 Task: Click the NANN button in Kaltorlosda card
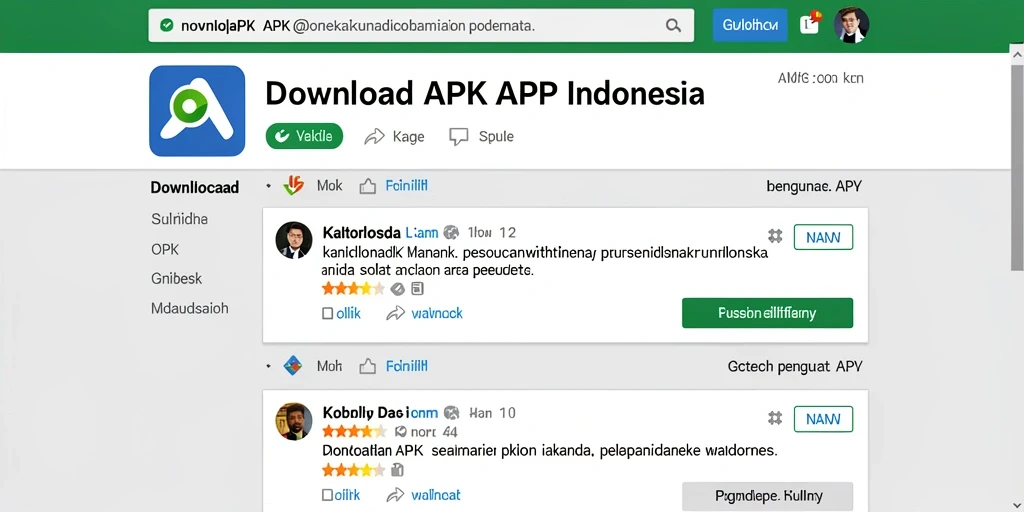pos(823,238)
